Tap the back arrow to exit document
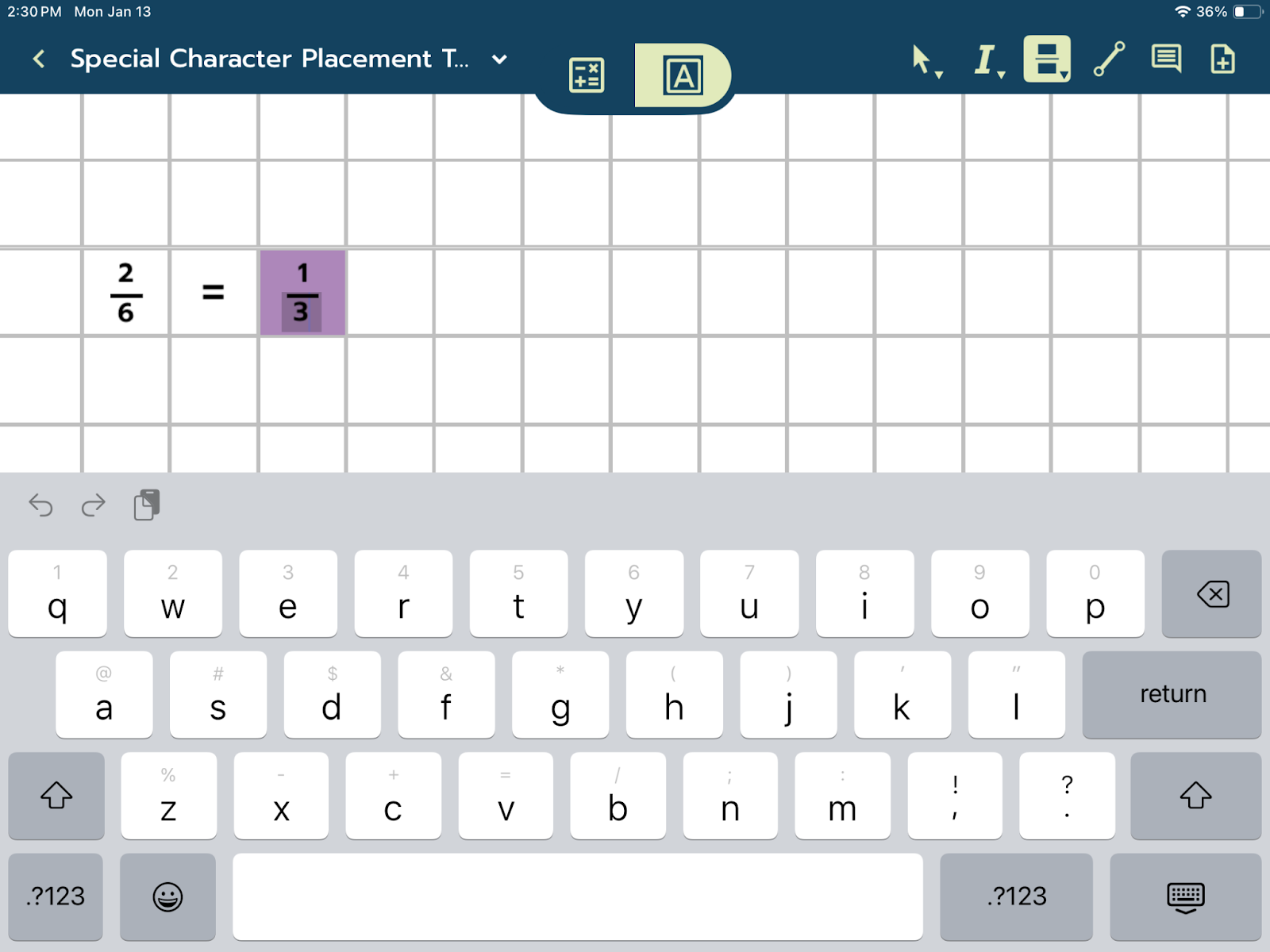This screenshot has height=952, width=1270. point(38,59)
